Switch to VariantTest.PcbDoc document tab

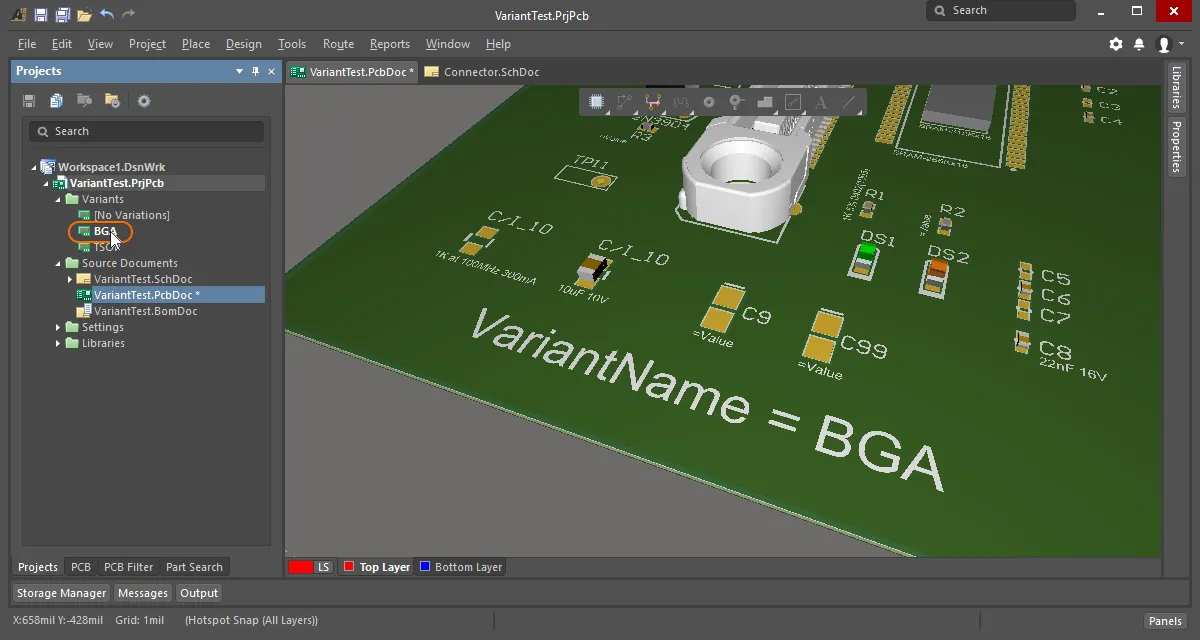(352, 72)
